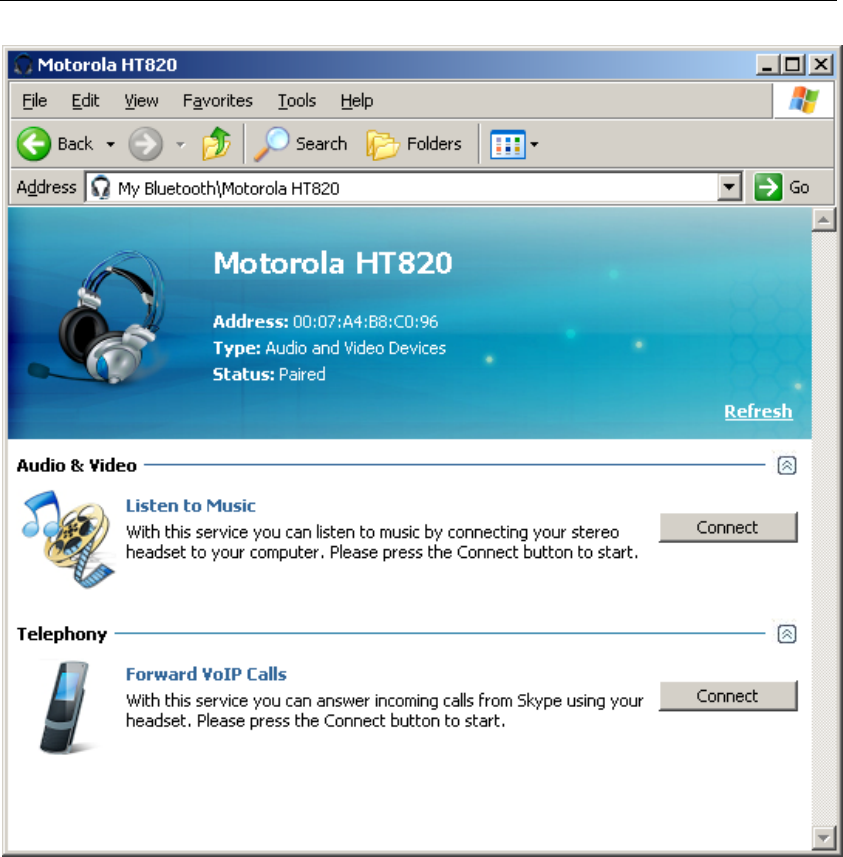Click the mobile phone Telephony icon

point(65,707)
